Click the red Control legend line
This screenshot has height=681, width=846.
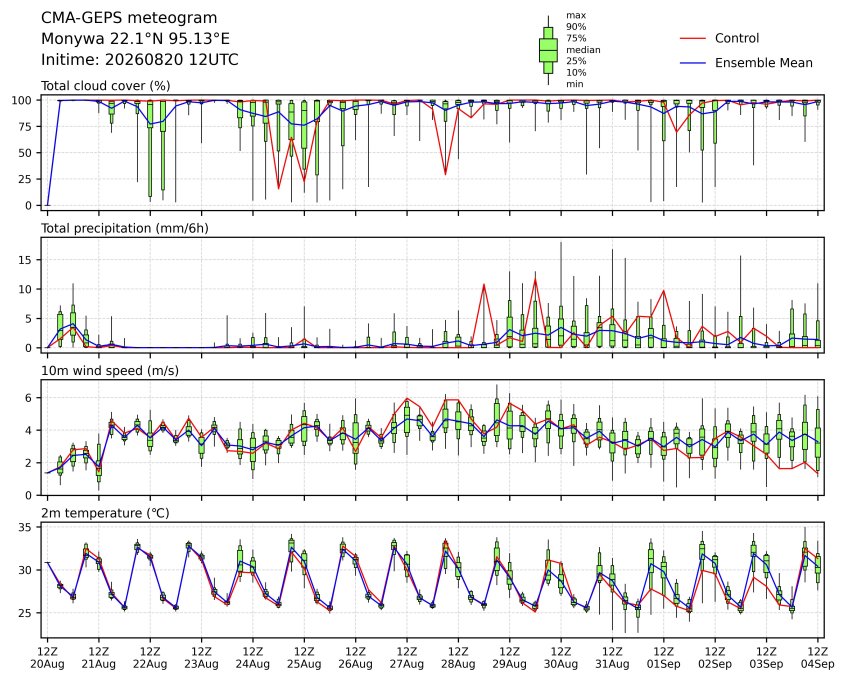tap(693, 38)
